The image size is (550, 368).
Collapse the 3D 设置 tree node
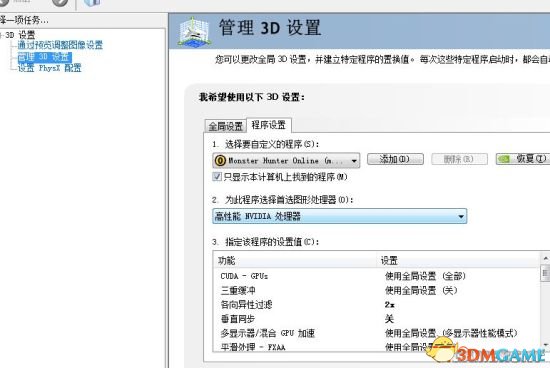1,35
